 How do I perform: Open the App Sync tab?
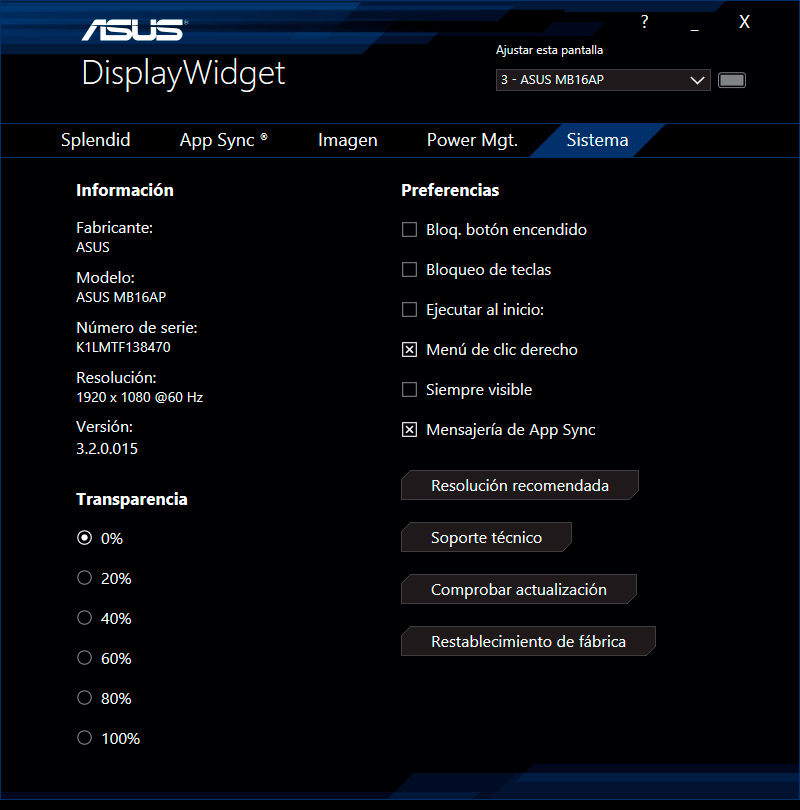(x=223, y=140)
